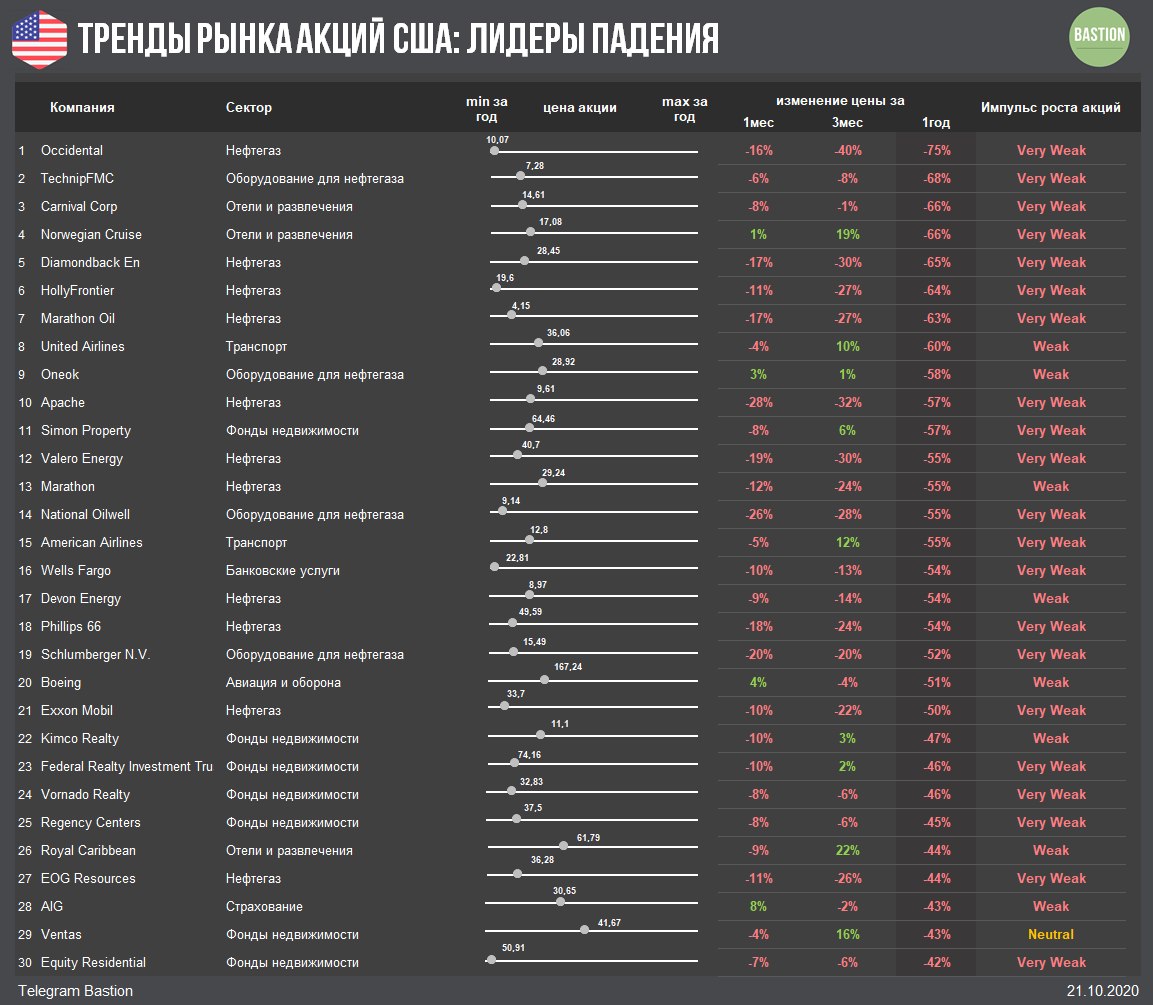Click the цена акции column header
1153x1005 pixels.
(579, 107)
